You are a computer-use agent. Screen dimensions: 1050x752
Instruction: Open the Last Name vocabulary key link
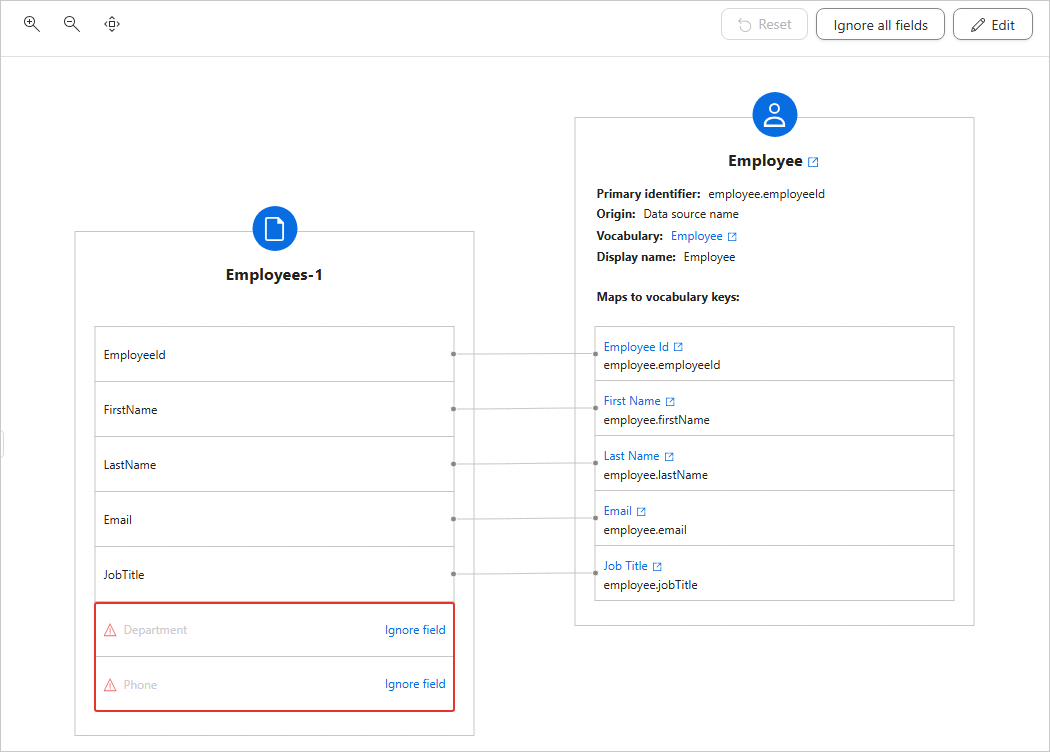tap(631, 456)
